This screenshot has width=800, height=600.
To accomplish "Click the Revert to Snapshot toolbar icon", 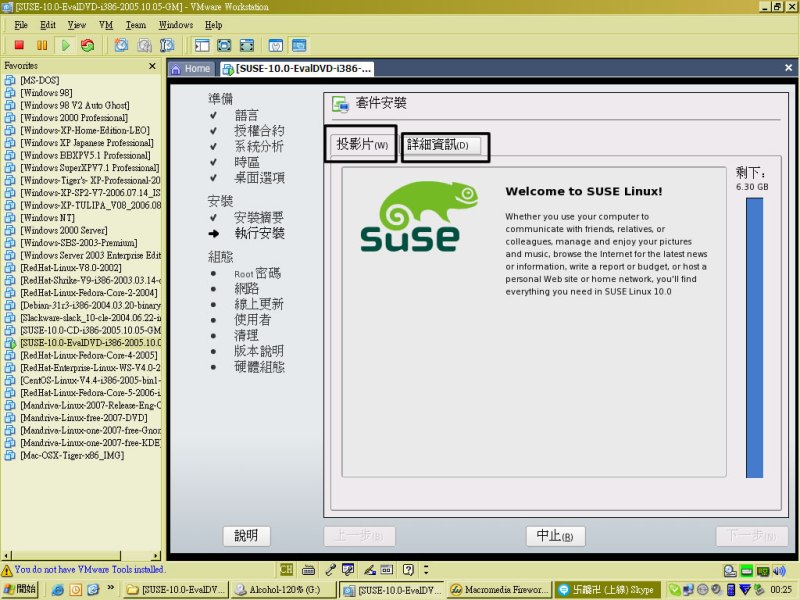I will [144, 45].
